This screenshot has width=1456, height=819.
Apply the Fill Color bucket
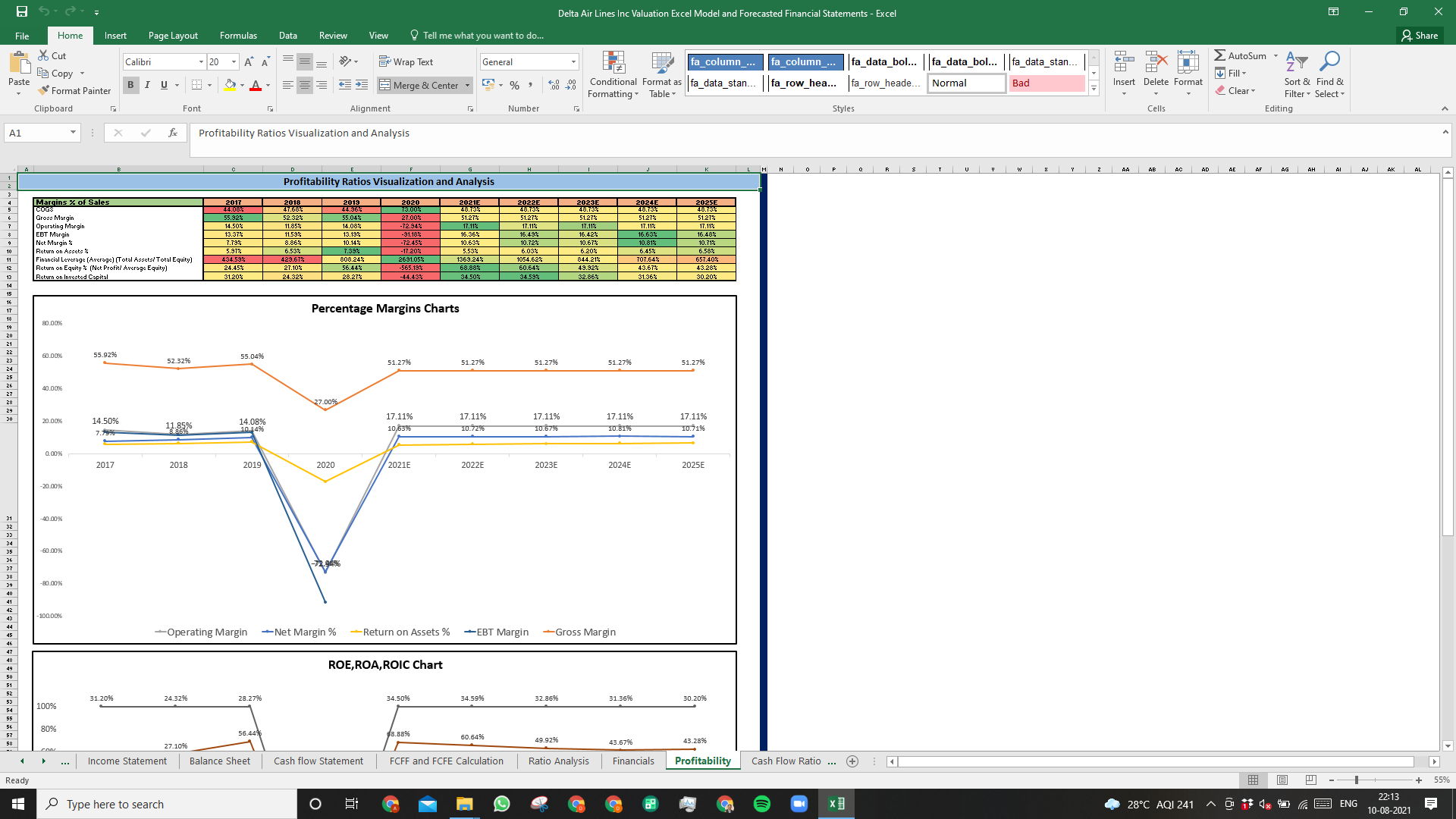click(231, 85)
